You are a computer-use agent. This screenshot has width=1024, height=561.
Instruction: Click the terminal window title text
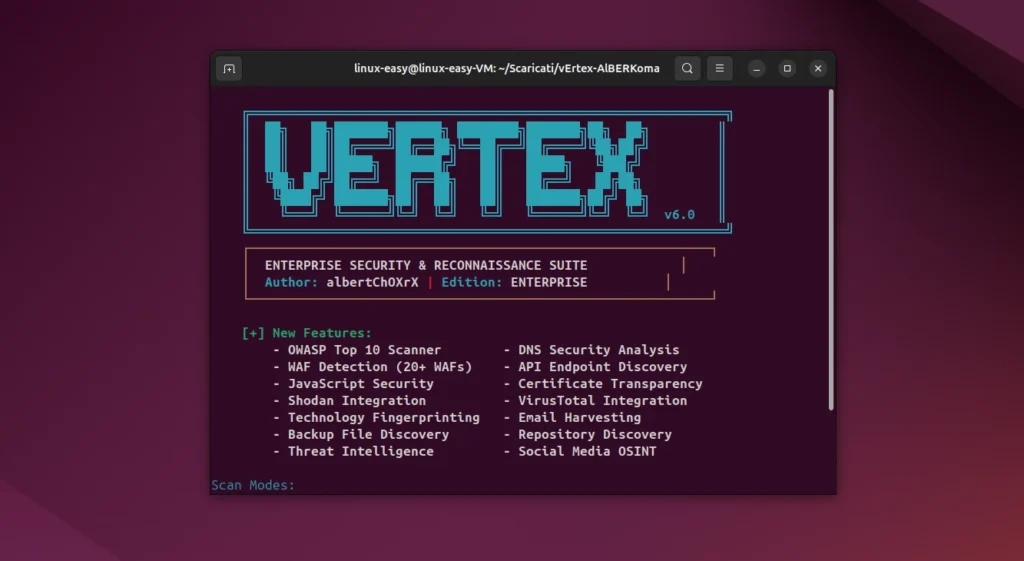tap(507, 69)
